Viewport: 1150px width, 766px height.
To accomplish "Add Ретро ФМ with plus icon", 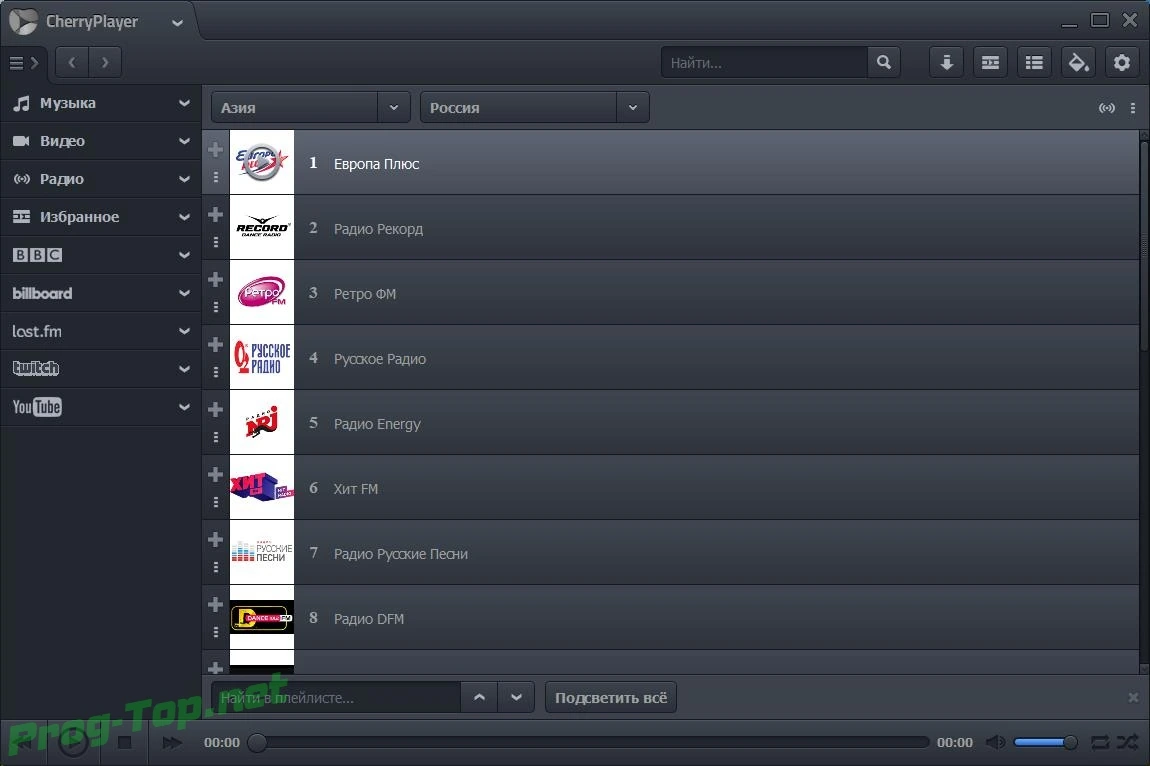I will point(215,279).
